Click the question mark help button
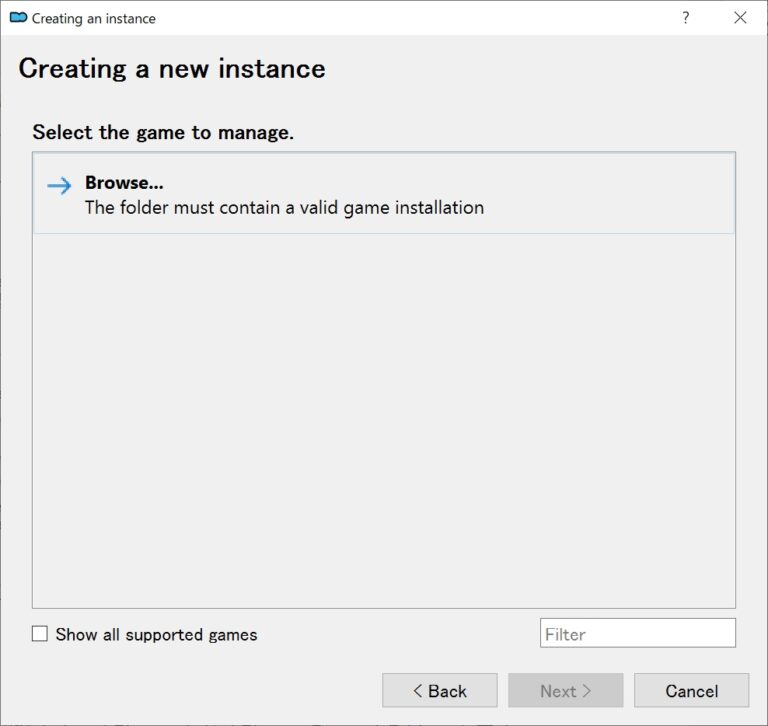Screen dimensions: 768x726 685,18
